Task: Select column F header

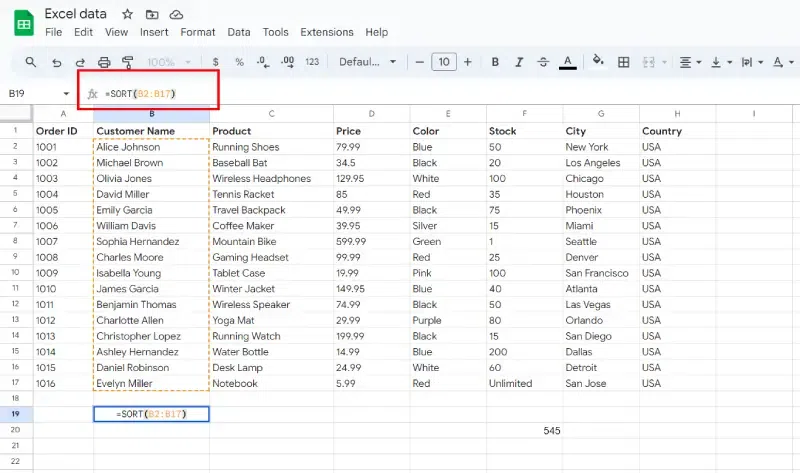Action: point(524,114)
